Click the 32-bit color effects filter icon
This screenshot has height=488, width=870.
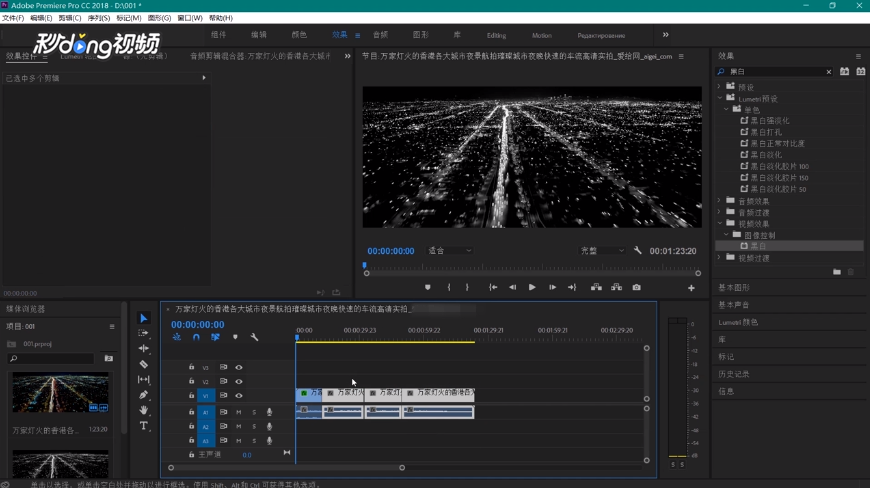[861, 72]
